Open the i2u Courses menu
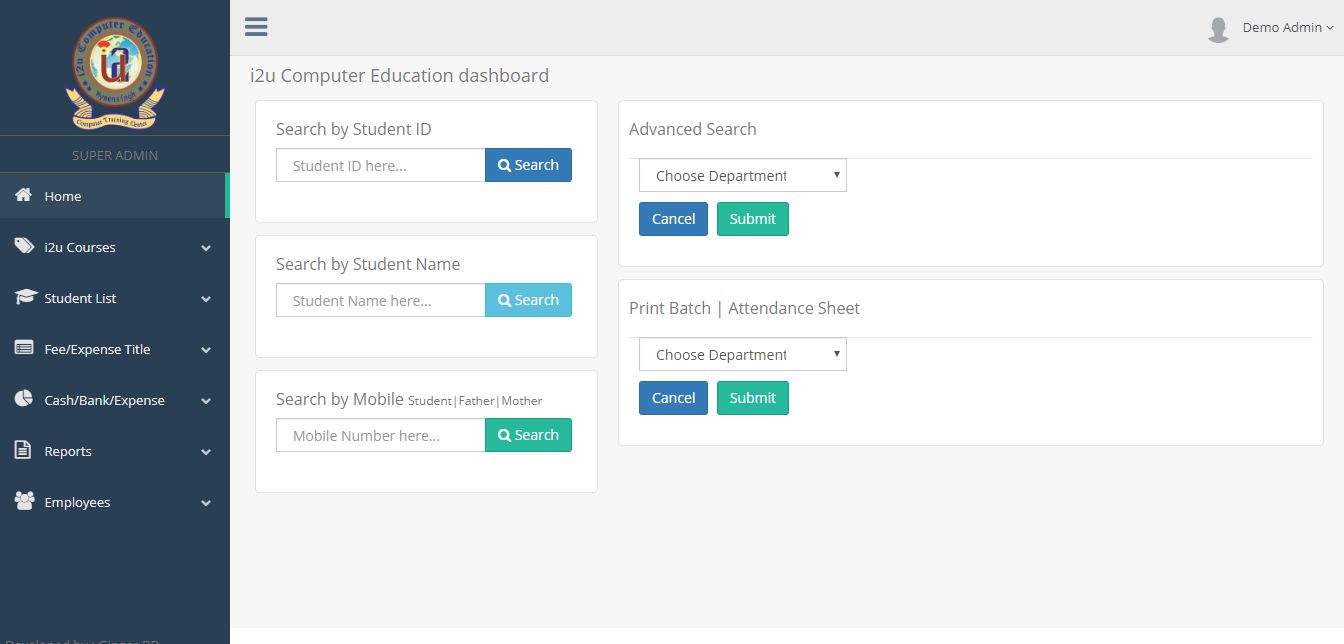The height and width of the screenshot is (644, 1344). click(115, 247)
